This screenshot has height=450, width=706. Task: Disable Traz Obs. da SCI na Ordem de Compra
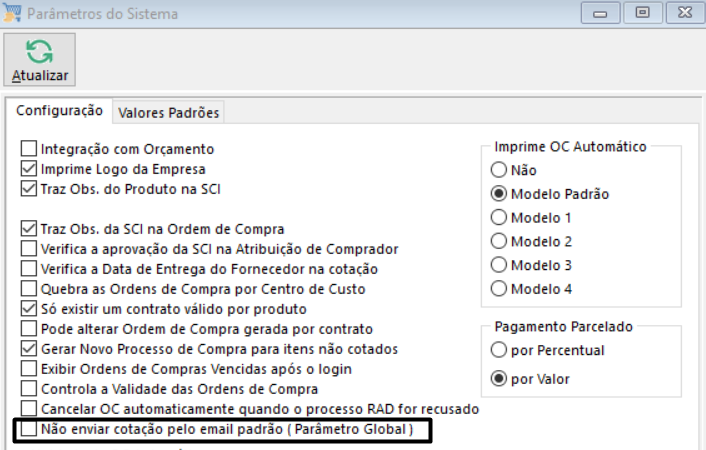29,229
